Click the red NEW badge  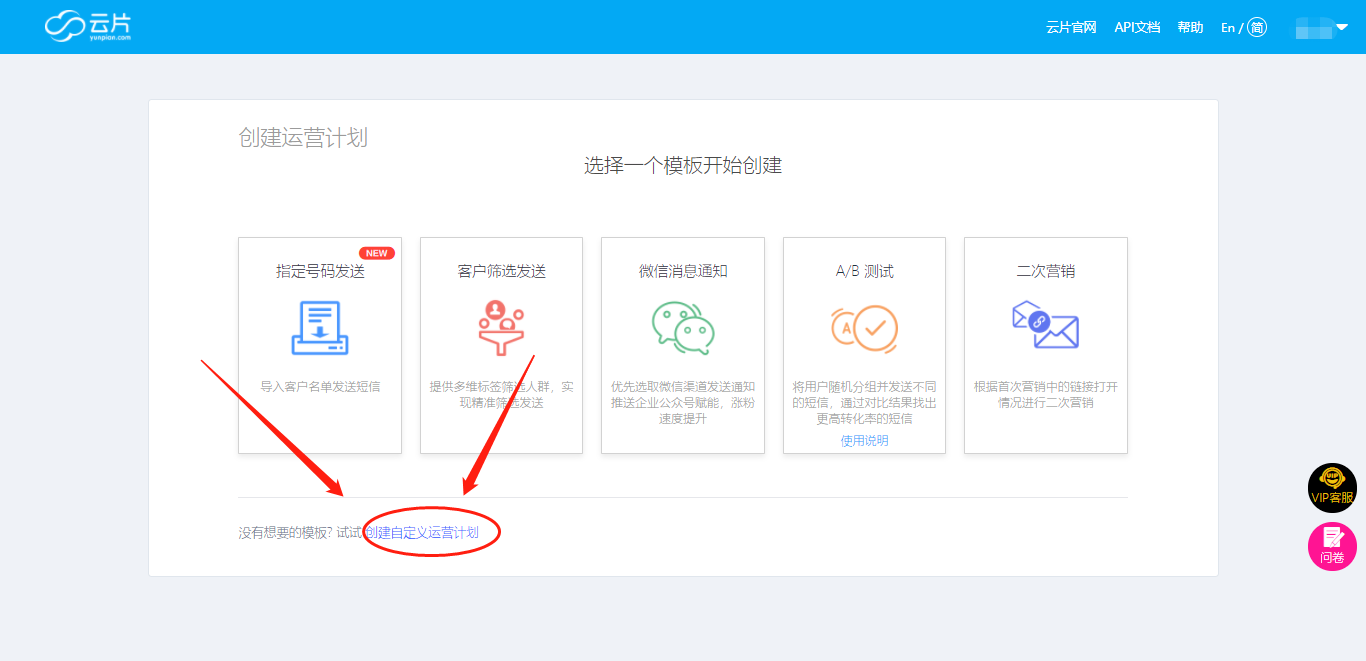pyautogui.click(x=377, y=253)
